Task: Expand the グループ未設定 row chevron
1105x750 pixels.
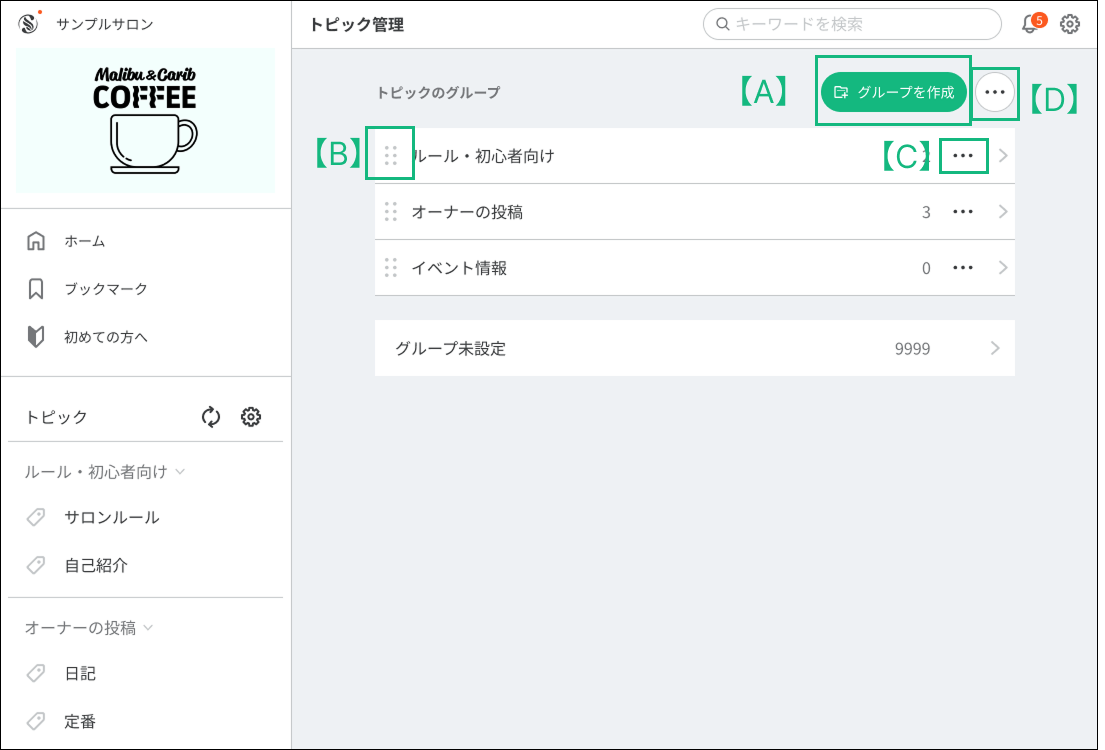Action: (995, 348)
